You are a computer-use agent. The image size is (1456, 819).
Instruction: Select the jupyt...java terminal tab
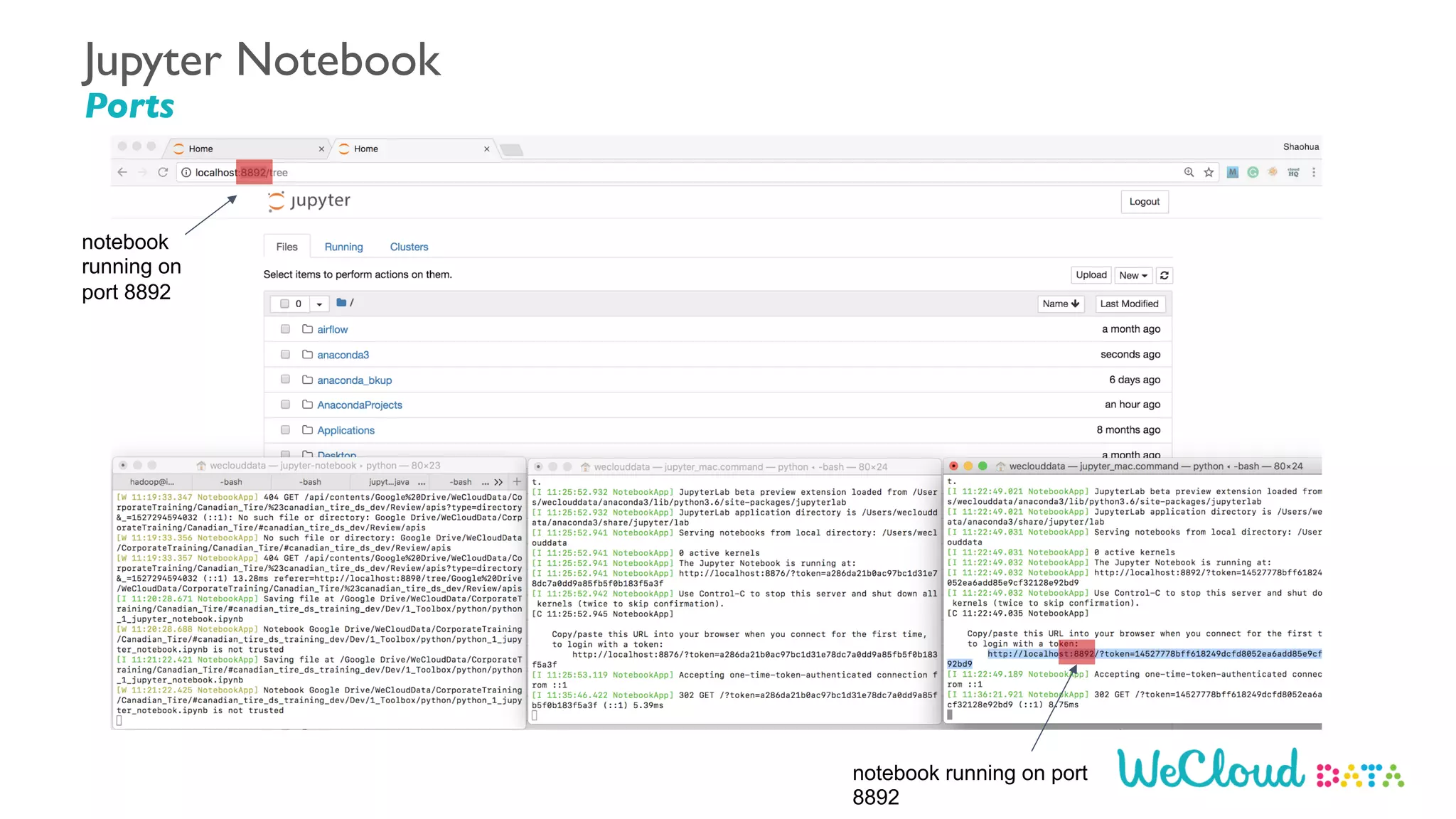pos(390,481)
